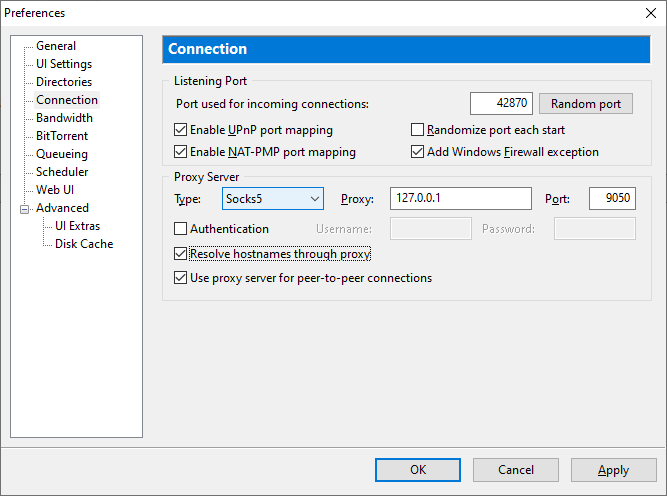Image resolution: width=667 pixels, height=496 pixels.
Task: Apply the preference changes
Action: click(613, 470)
